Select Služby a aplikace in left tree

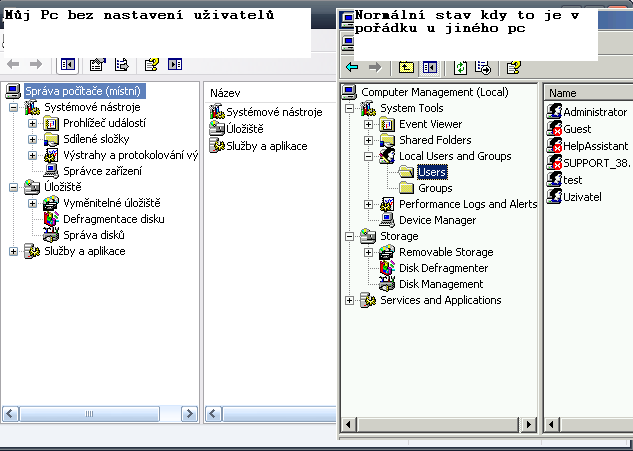click(x=85, y=251)
